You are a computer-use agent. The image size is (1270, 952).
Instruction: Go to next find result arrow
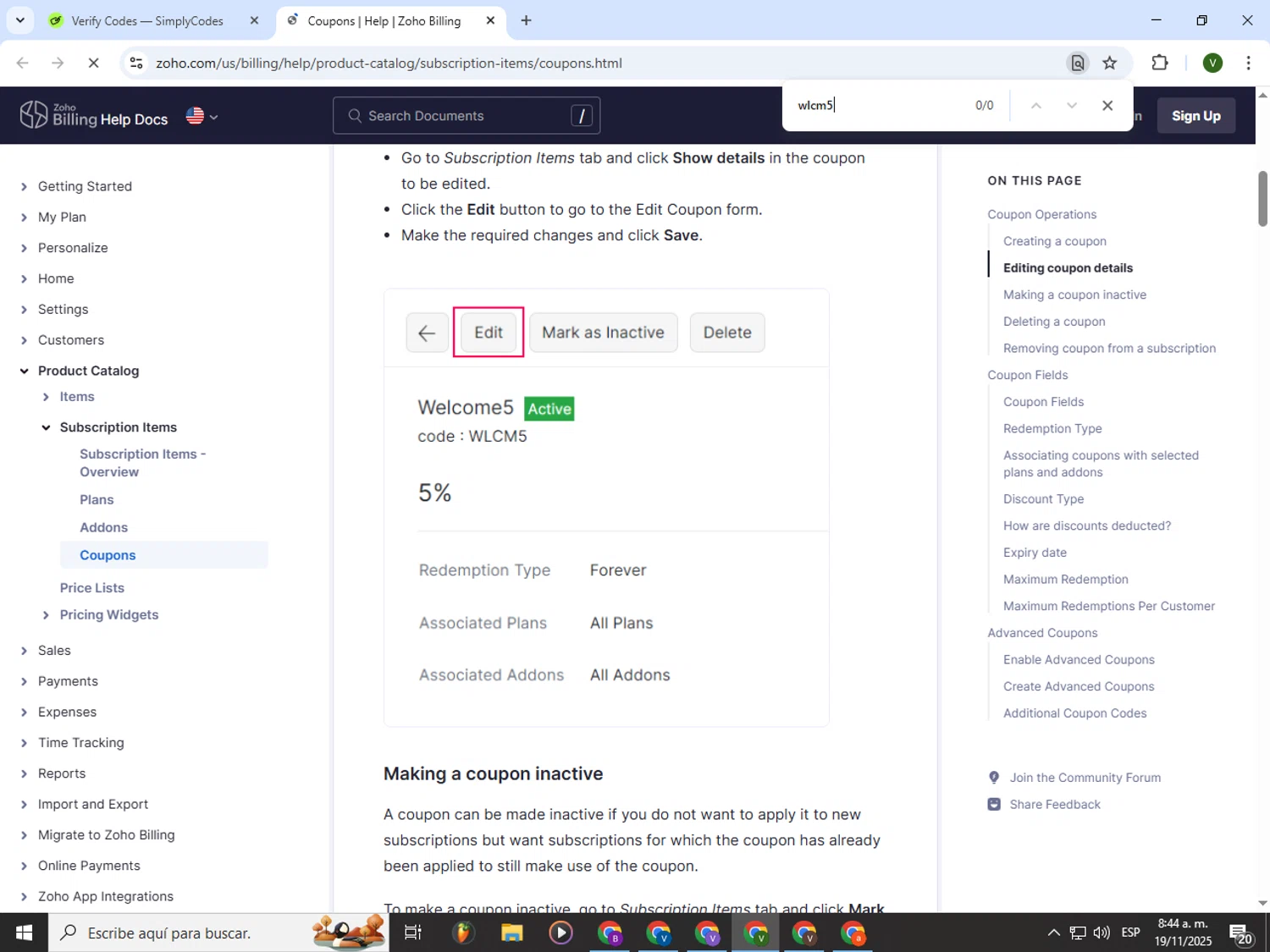(x=1072, y=106)
